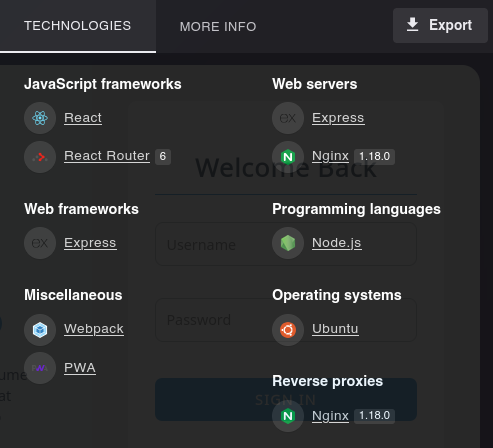Click the Reverse proxies heading
The height and width of the screenshot is (448, 493).
tap(327, 381)
